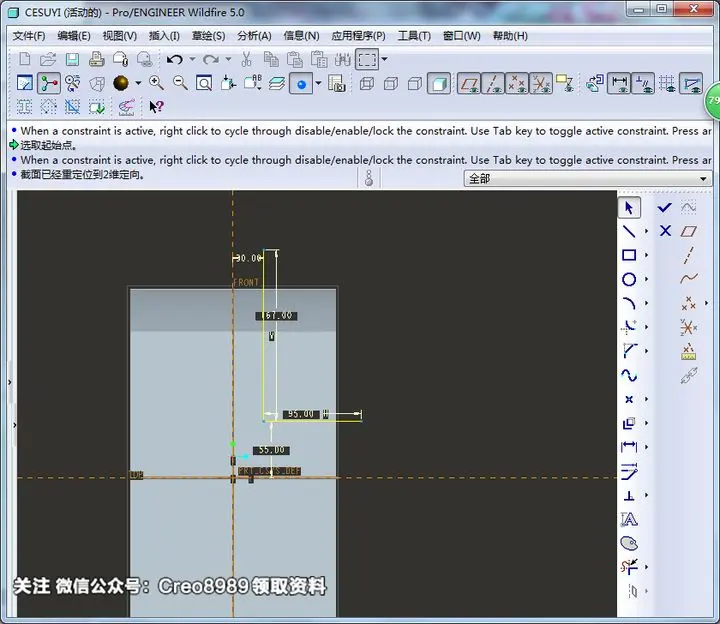Select the Arc sketch tool
Image resolution: width=720 pixels, height=624 pixels.
(629, 303)
